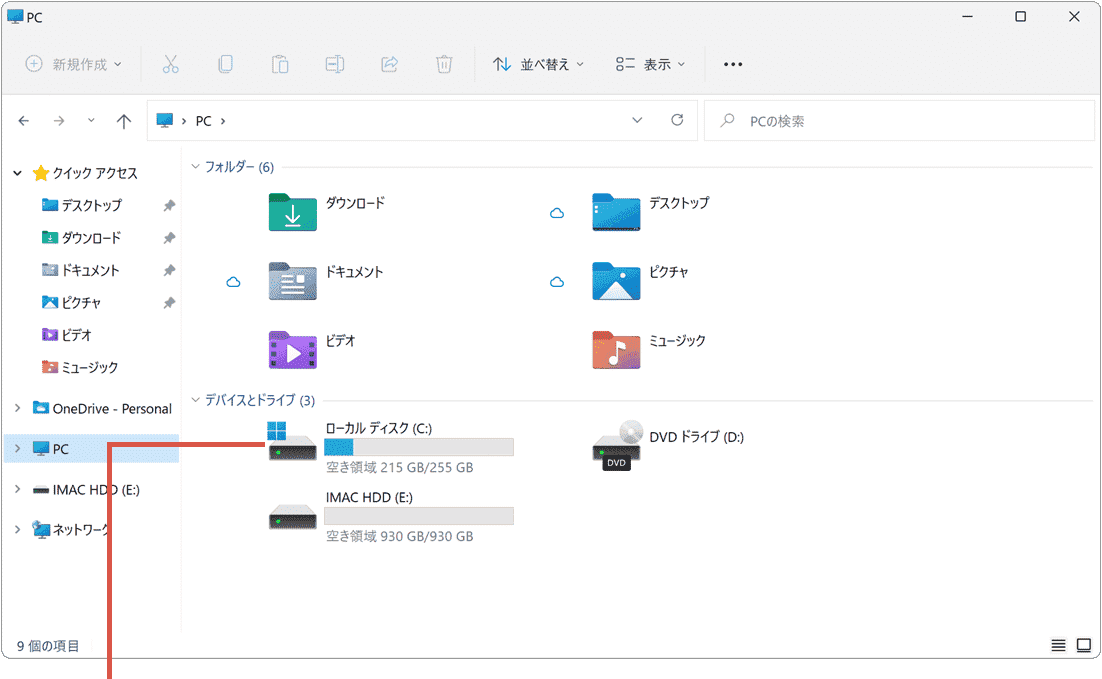Click the Delete trash can icon
Viewport: 1102px width, 679px height.
444,64
